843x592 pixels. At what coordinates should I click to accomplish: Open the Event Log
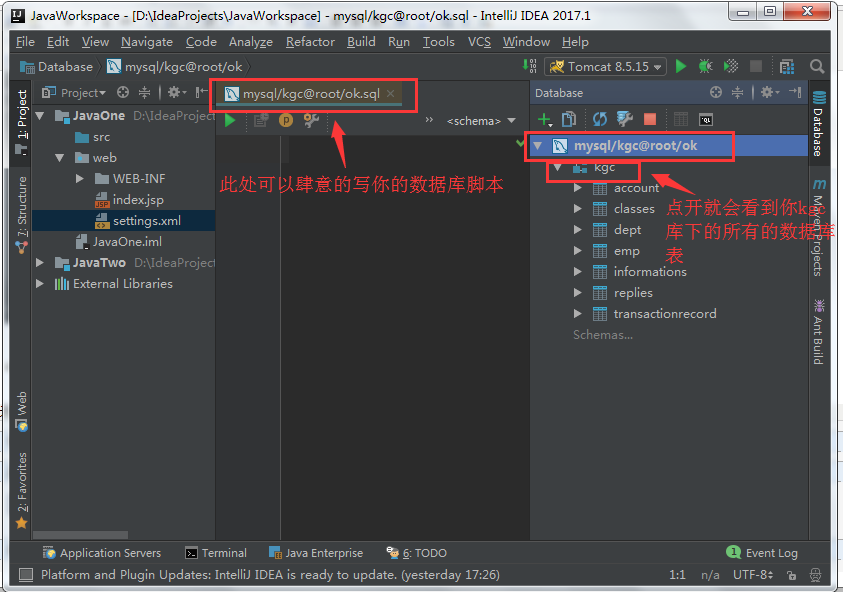[762, 553]
